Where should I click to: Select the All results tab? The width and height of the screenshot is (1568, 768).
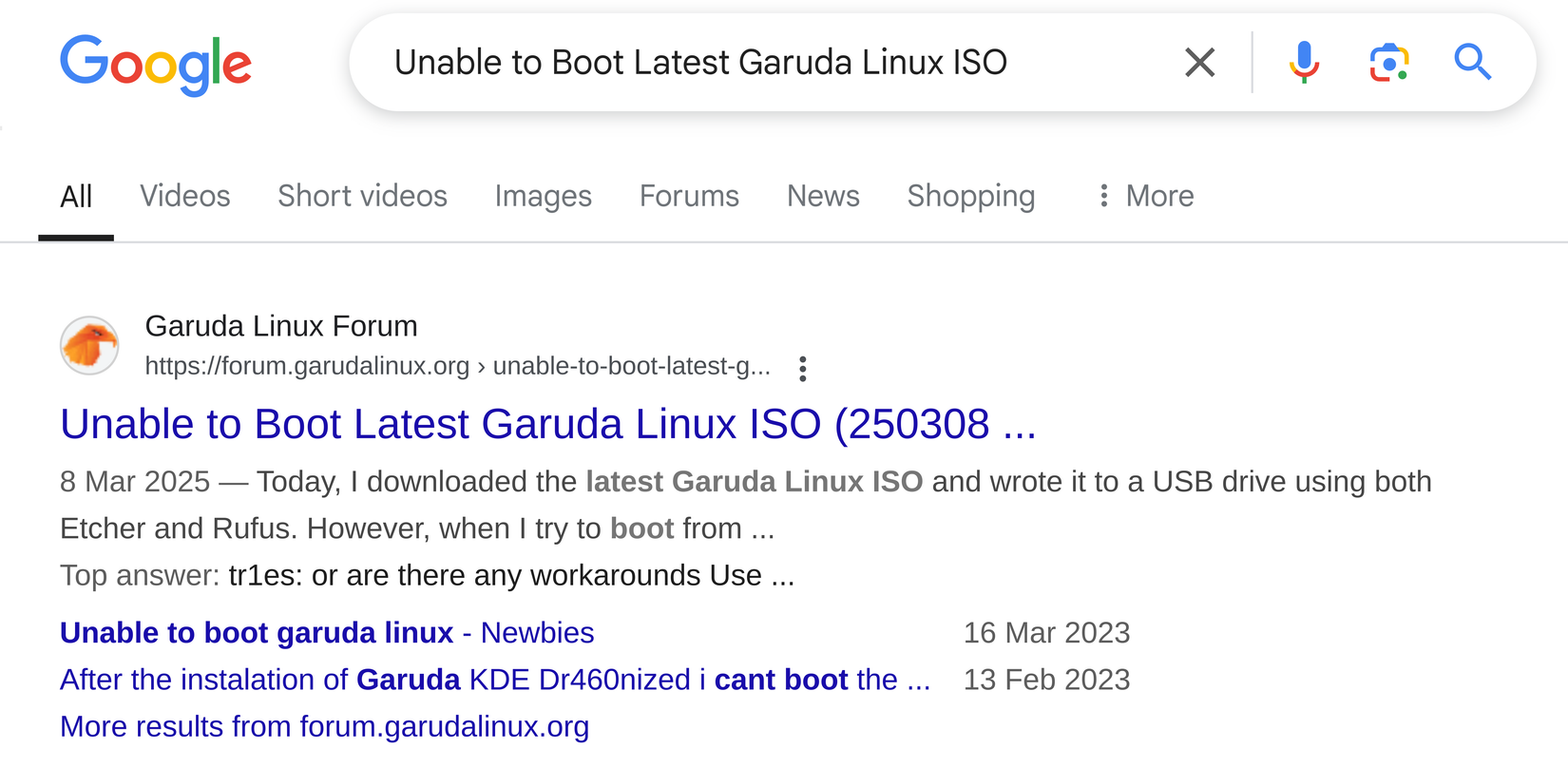(x=76, y=197)
